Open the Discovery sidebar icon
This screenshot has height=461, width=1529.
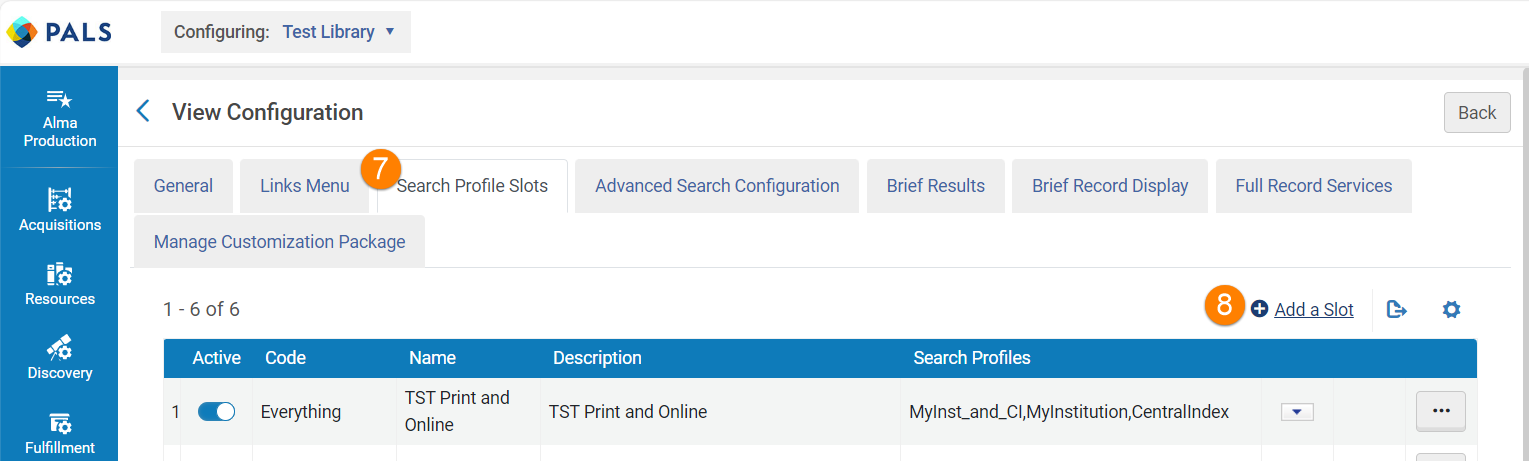tap(60, 347)
